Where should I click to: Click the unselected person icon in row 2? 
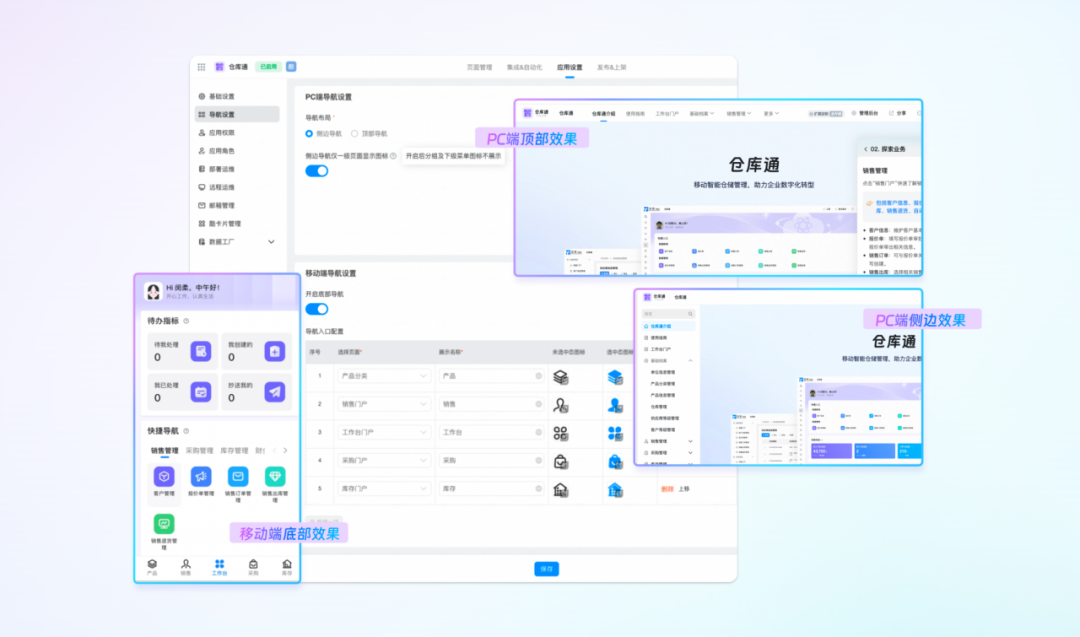click(561, 405)
